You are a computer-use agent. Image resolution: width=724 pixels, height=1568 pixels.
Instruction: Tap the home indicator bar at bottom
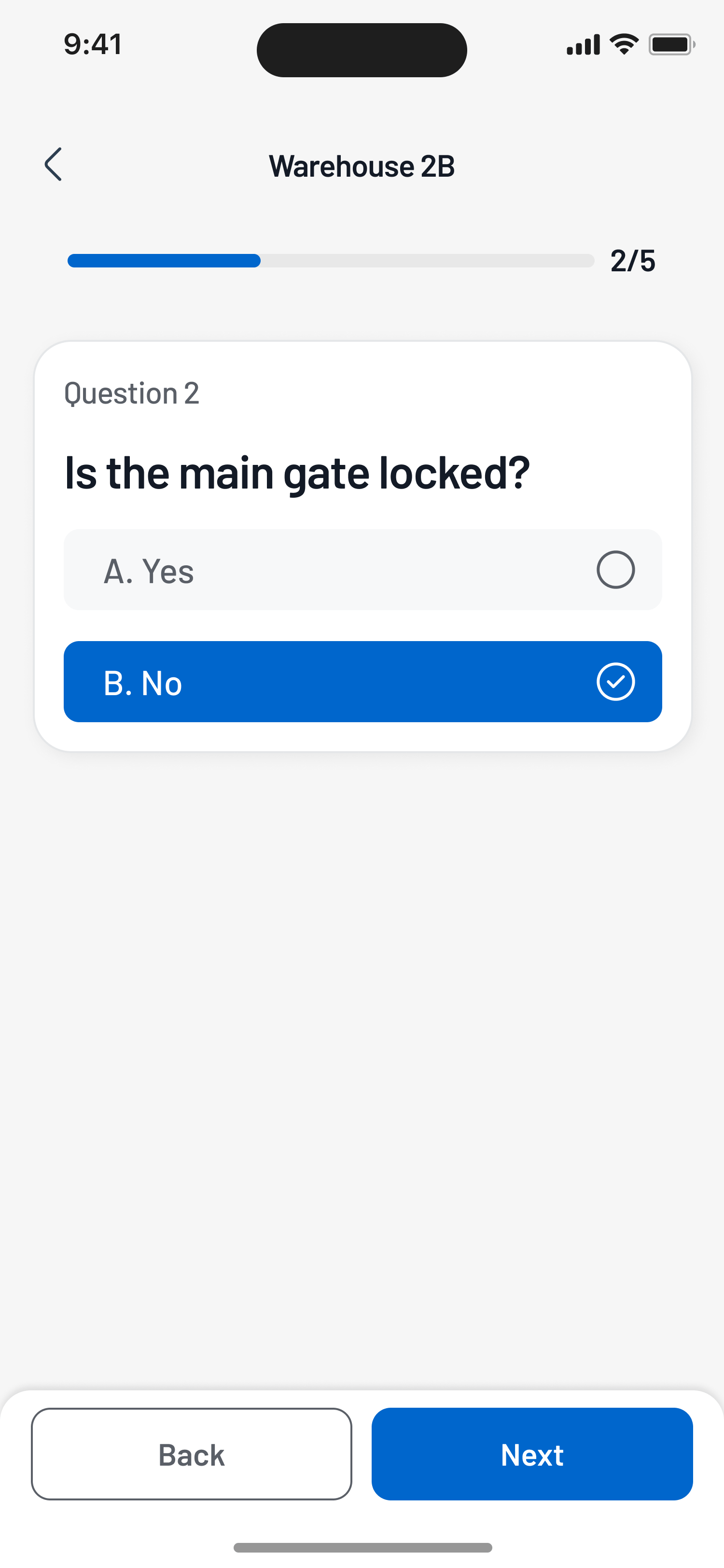coord(362,1547)
